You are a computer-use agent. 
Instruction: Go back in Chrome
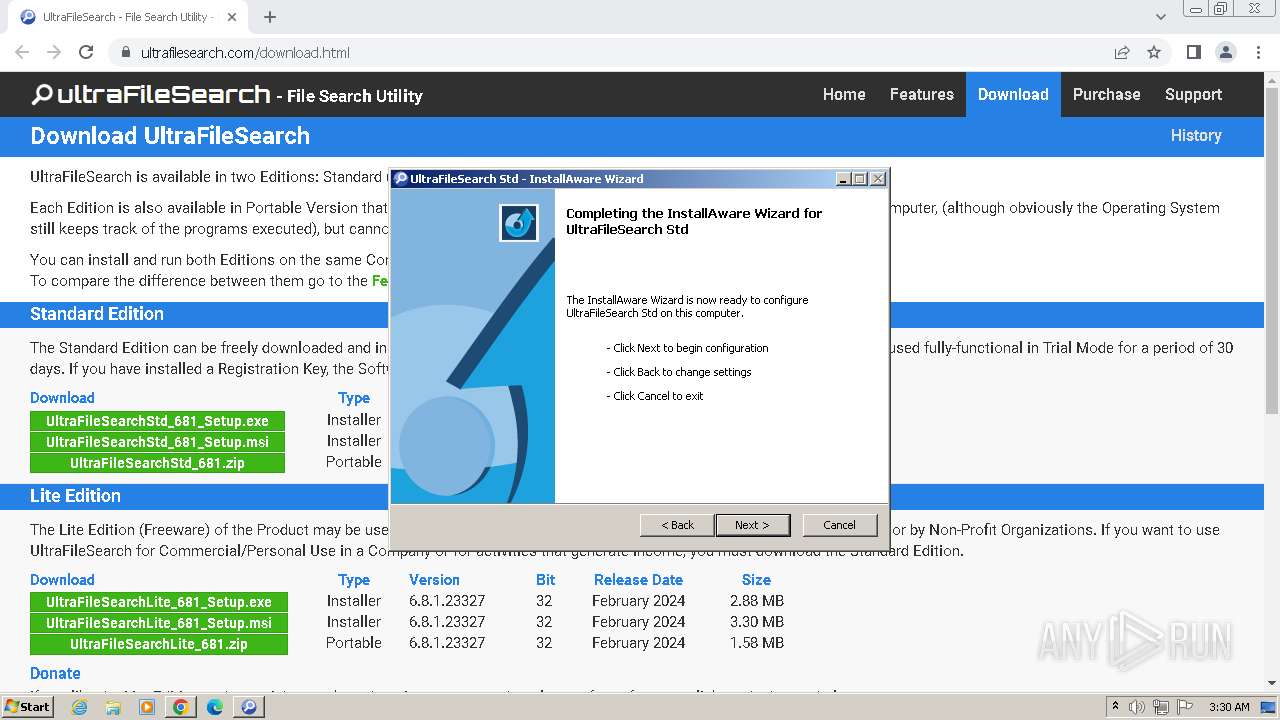(x=22, y=52)
